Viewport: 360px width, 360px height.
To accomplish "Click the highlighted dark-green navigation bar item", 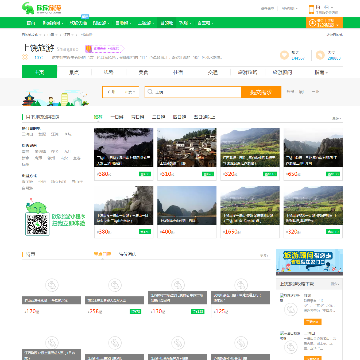I will click(x=166, y=23).
